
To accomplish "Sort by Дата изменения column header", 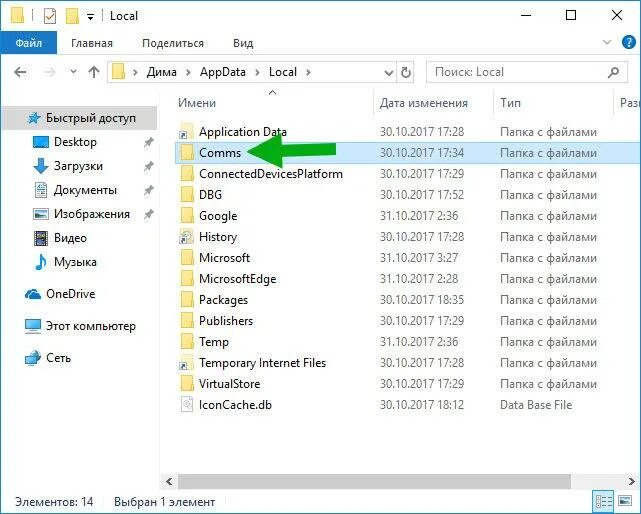I will (x=424, y=103).
